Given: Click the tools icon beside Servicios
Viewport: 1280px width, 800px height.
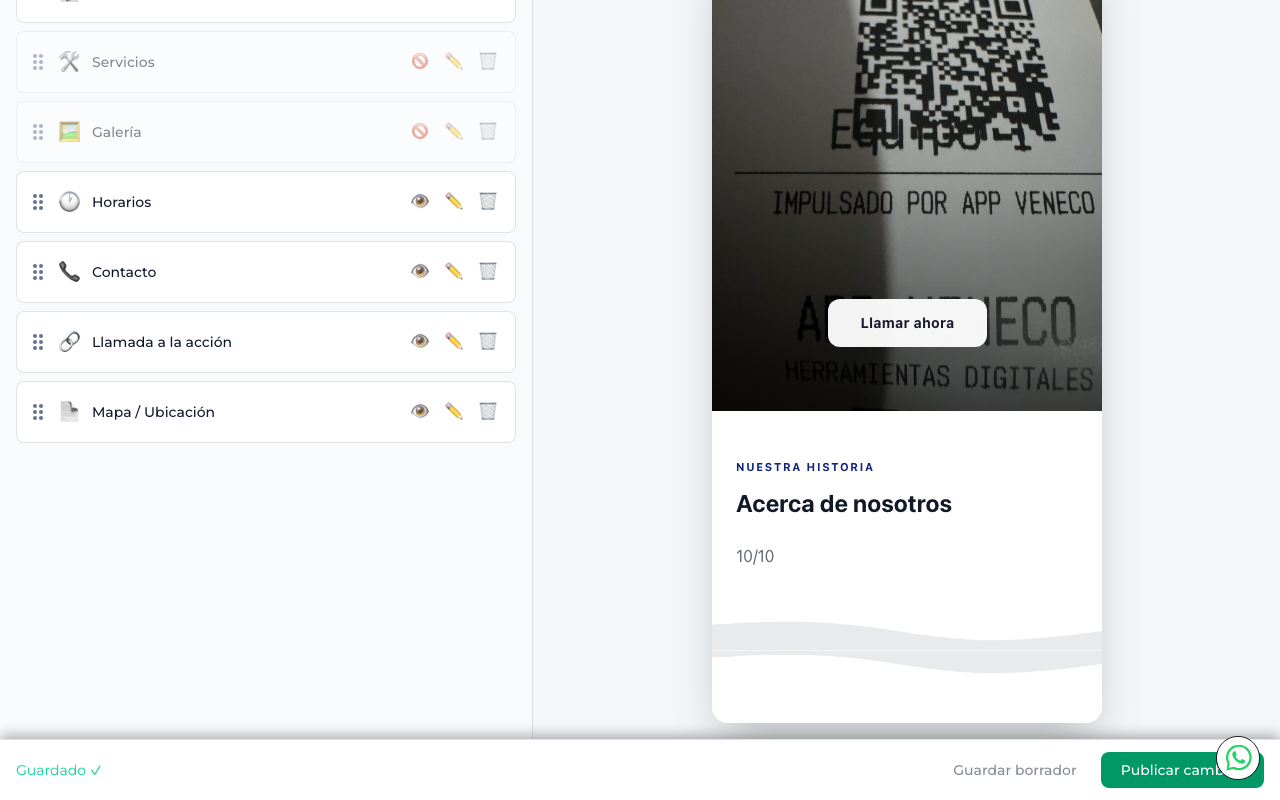Looking at the screenshot, I should pos(69,62).
